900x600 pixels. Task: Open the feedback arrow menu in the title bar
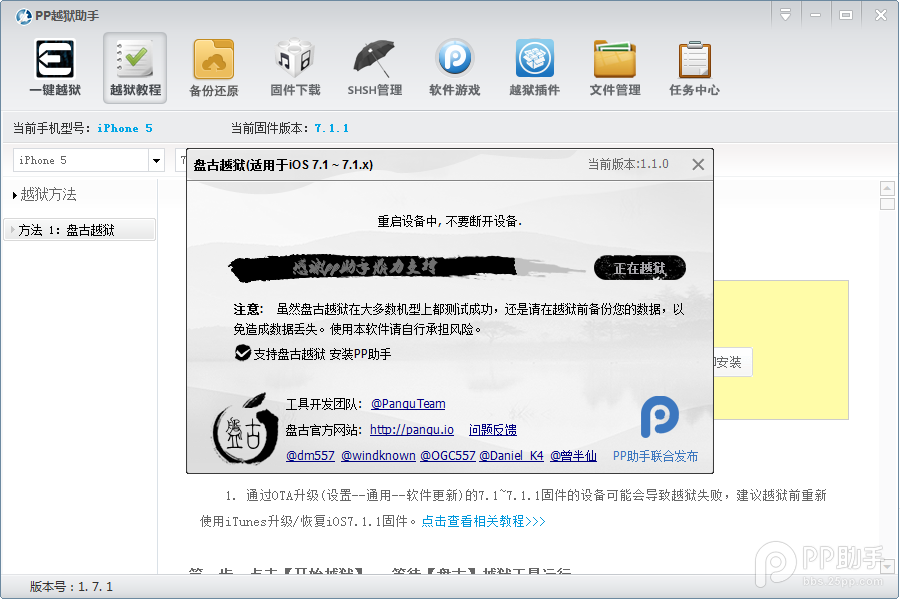pyautogui.click(x=786, y=15)
